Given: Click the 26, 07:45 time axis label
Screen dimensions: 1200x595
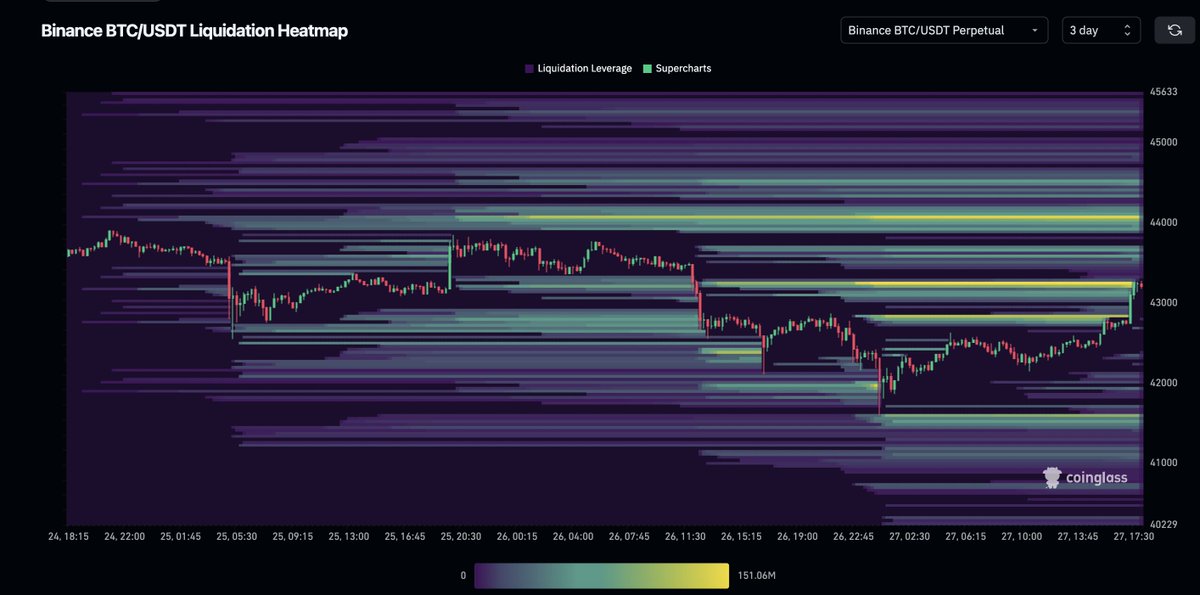Looking at the screenshot, I should (630, 536).
